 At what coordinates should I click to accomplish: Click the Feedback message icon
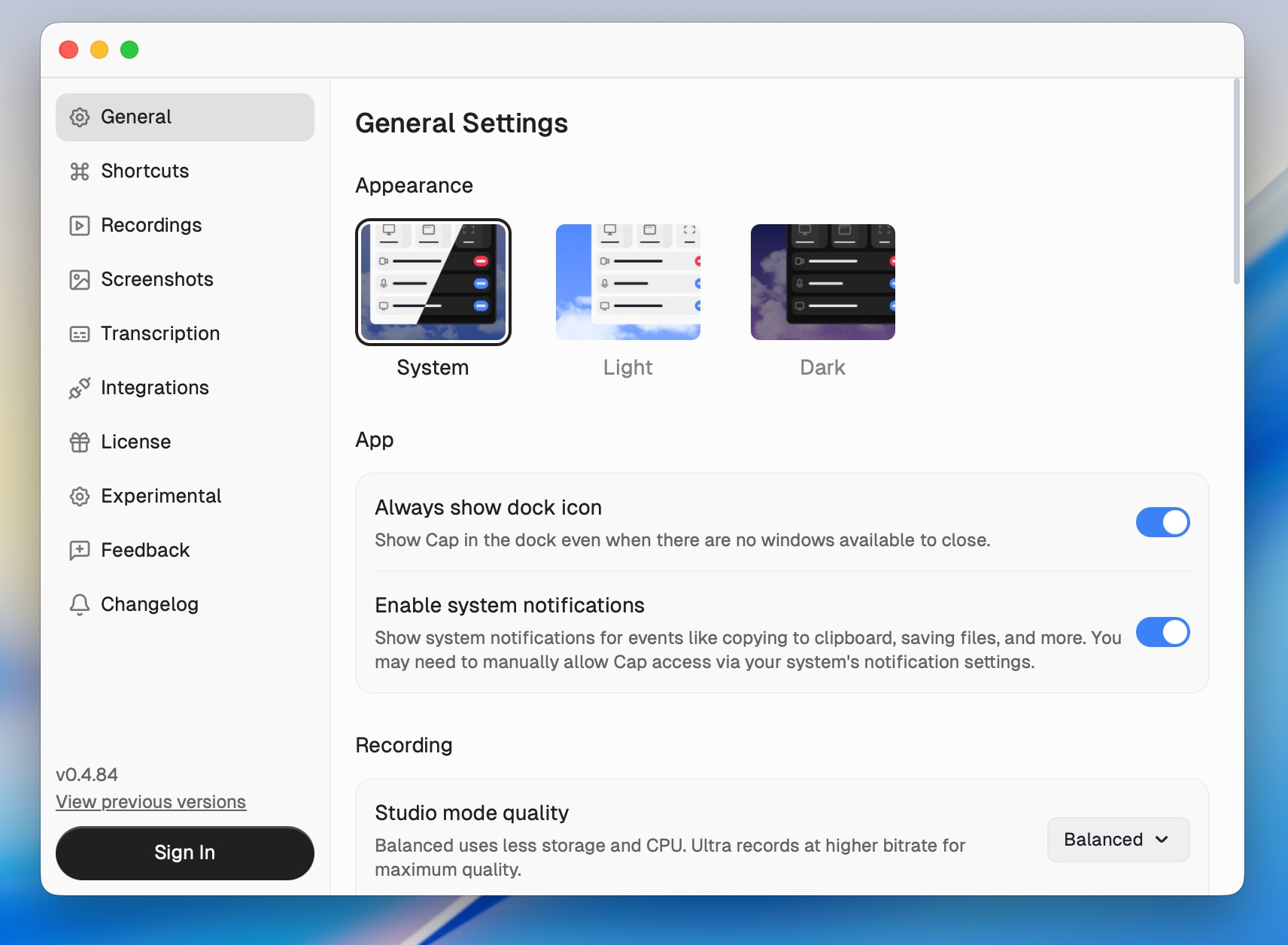point(80,551)
